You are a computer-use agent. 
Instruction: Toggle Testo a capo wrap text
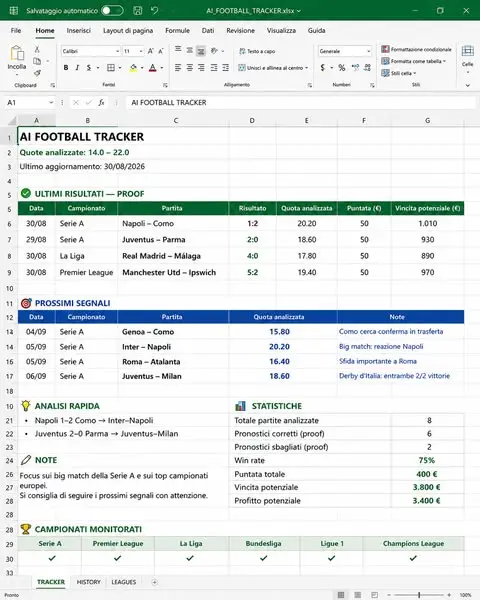257,51
